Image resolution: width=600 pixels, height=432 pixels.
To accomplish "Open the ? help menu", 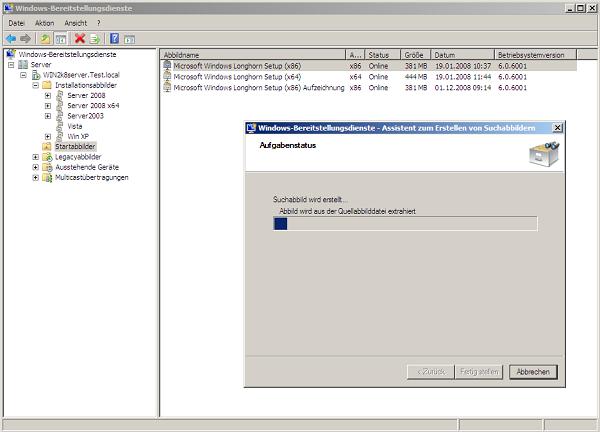I will [x=98, y=23].
